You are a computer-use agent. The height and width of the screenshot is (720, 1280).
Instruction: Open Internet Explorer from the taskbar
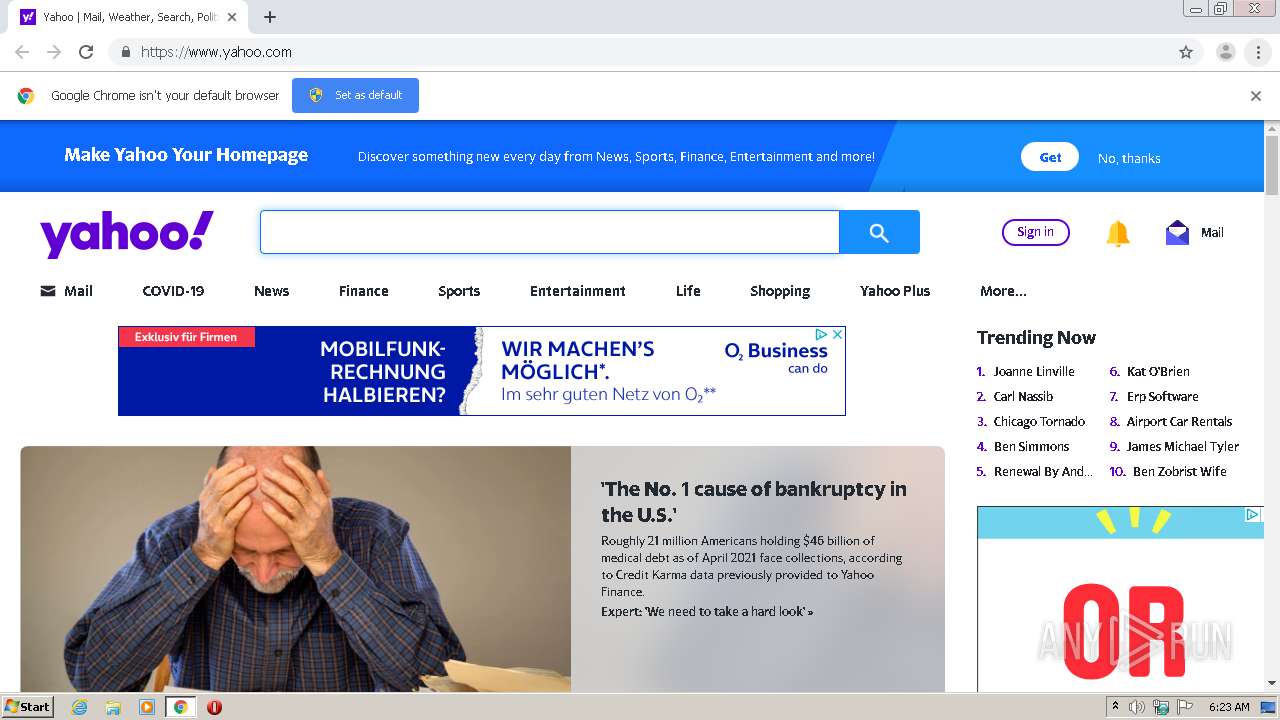pos(80,707)
